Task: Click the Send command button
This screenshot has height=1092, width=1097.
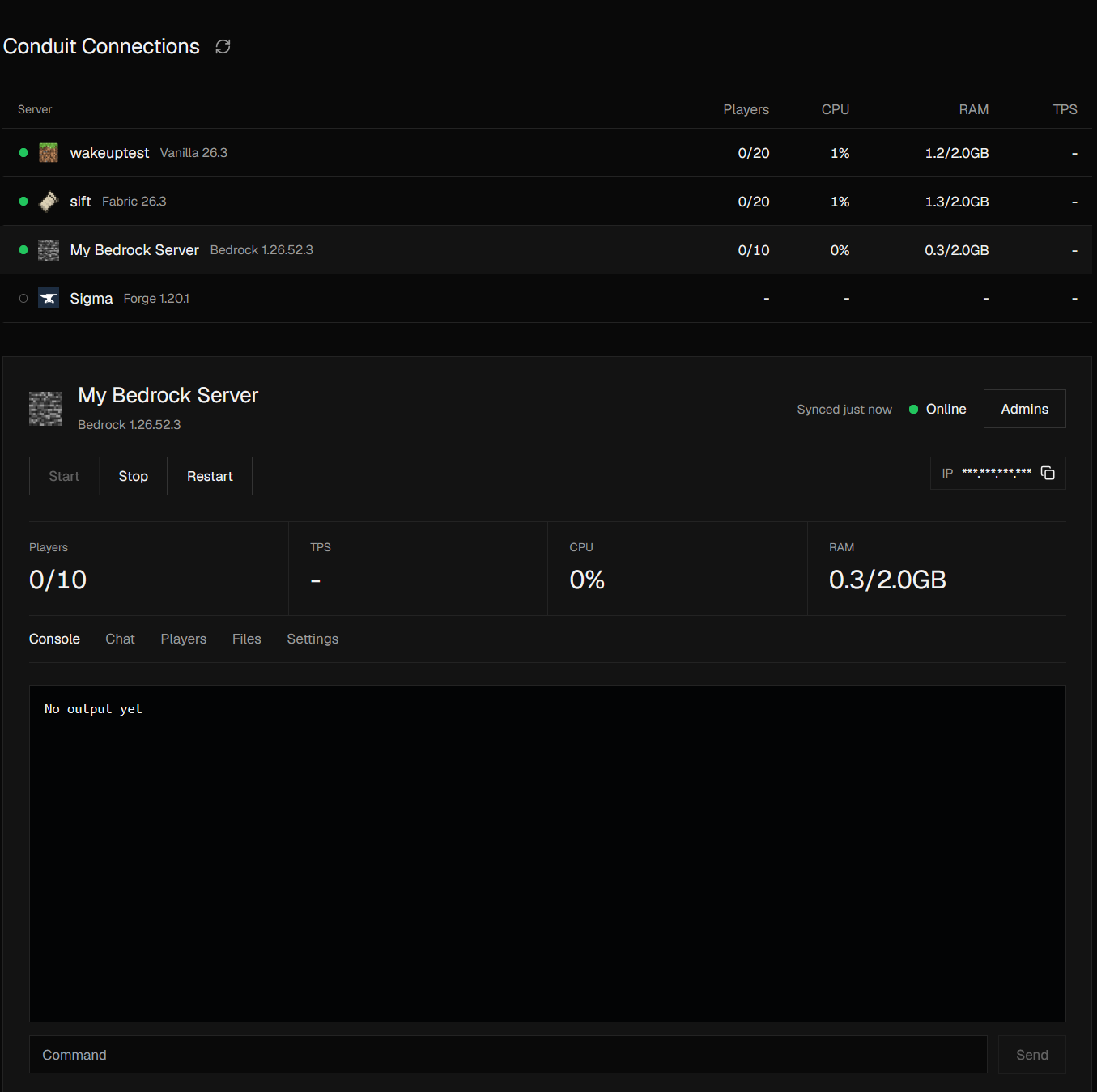Action: (1032, 1055)
